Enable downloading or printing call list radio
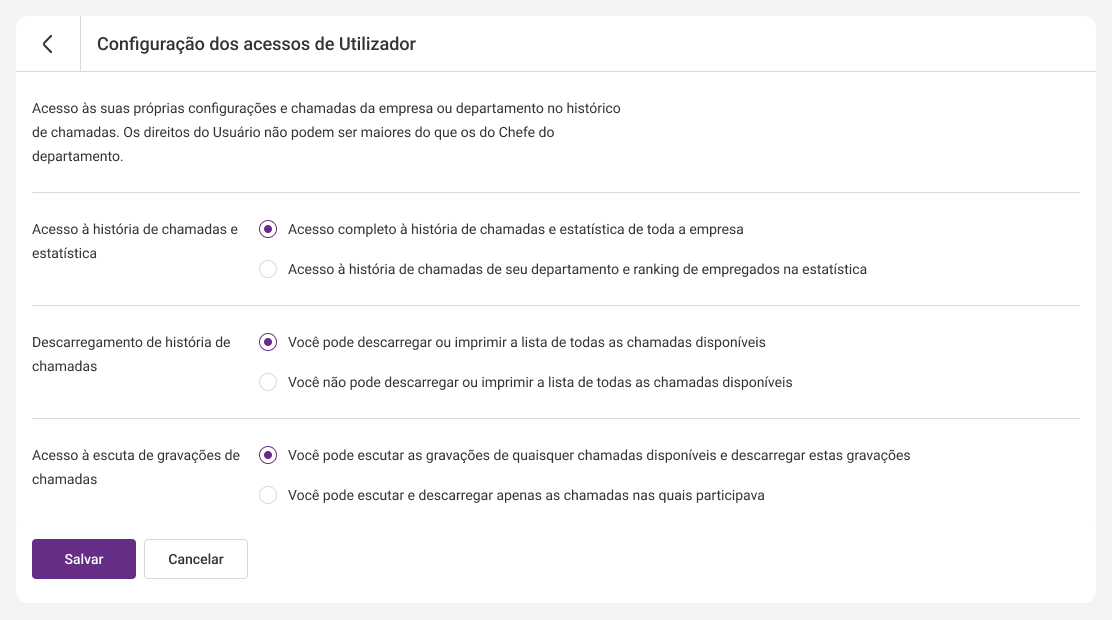 [268, 342]
